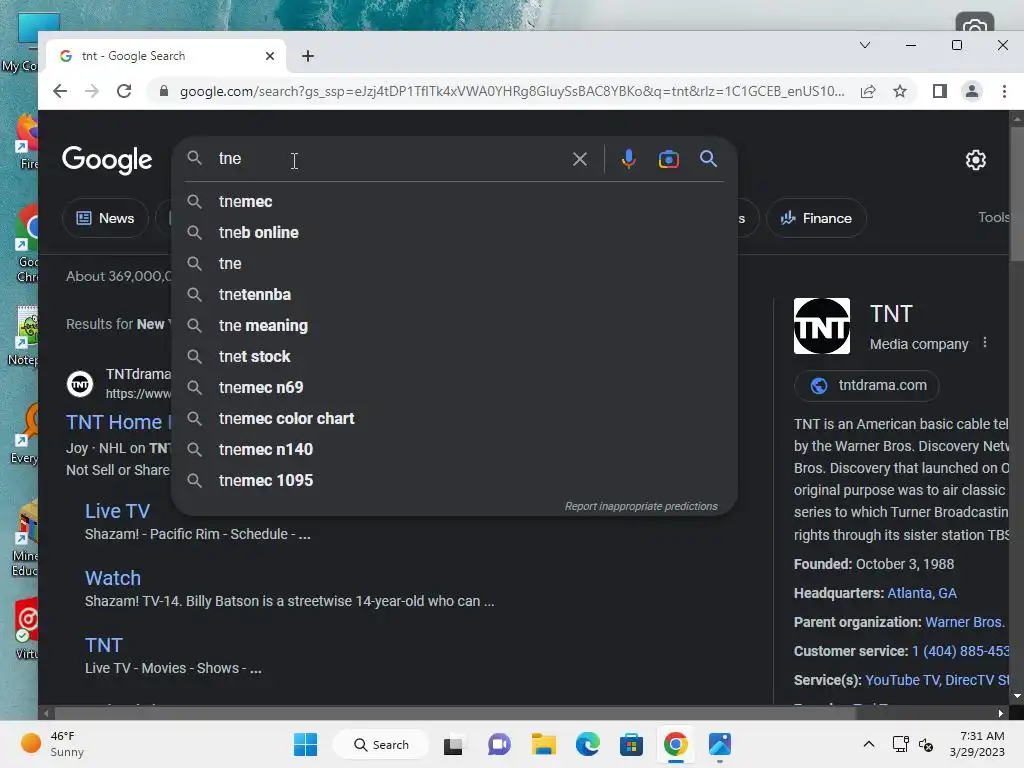1024x768 pixels.
Task: Select suggestion 'tnemec'
Action: [x=455, y=201]
